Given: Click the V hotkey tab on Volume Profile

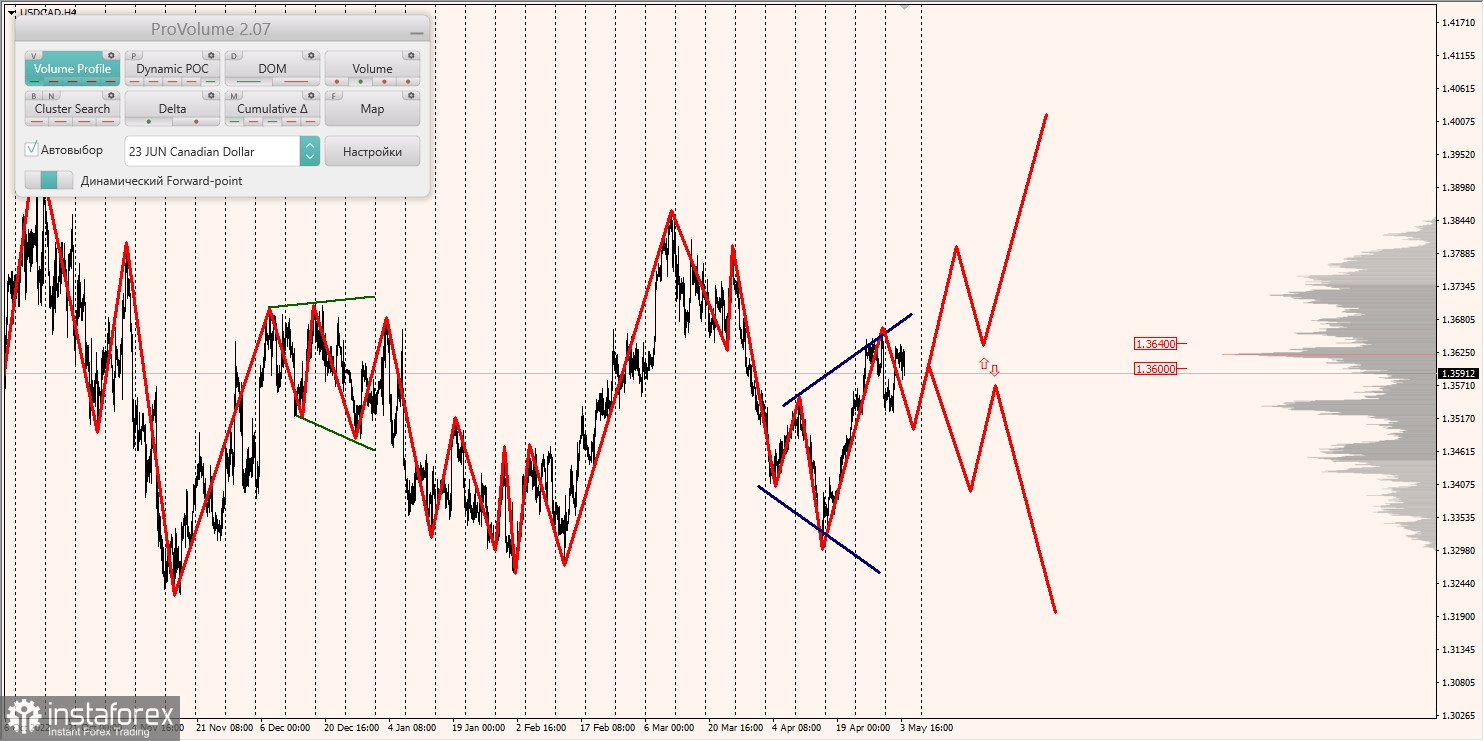Looking at the screenshot, I should 34,56.
